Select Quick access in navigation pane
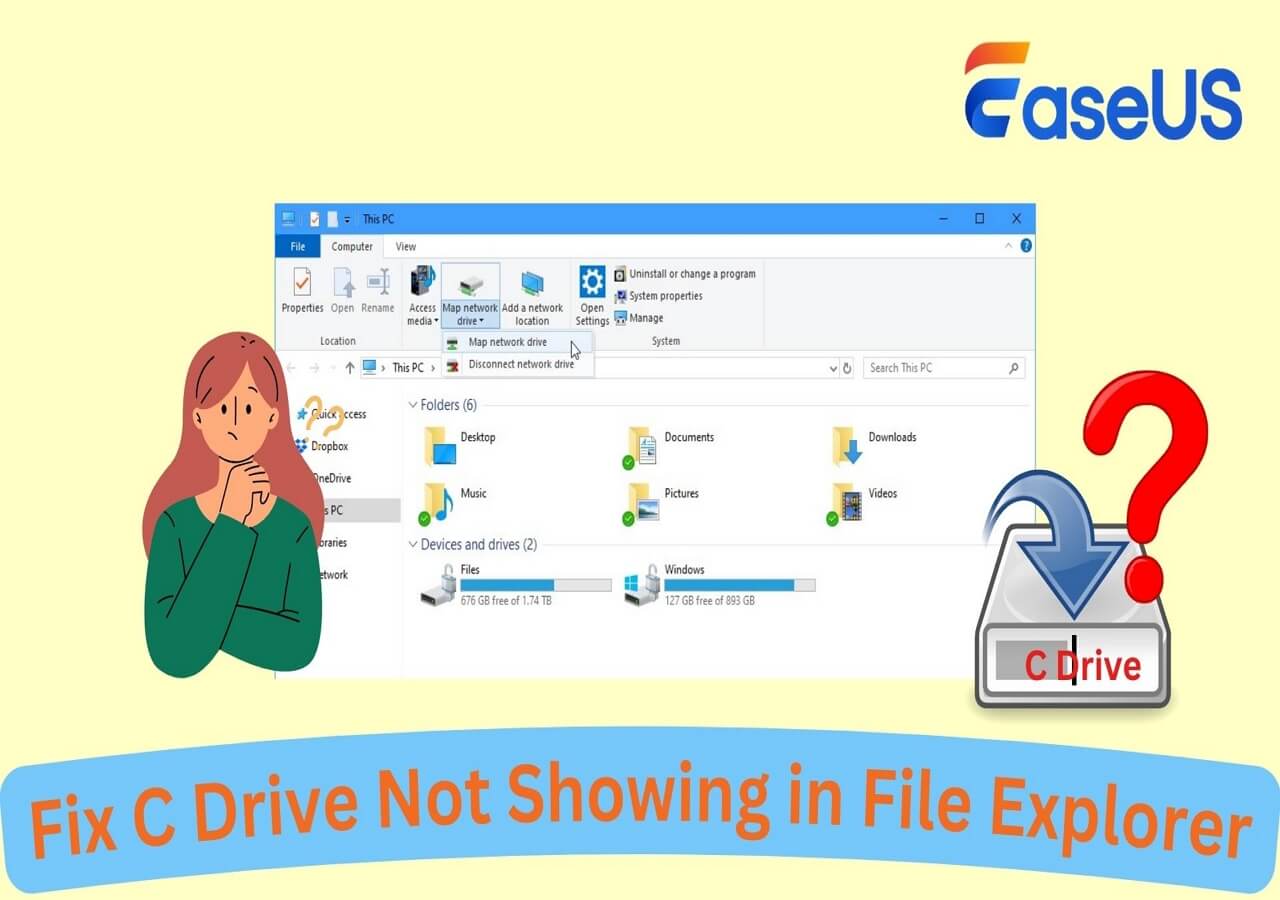The height and width of the screenshot is (900, 1280). [x=331, y=414]
